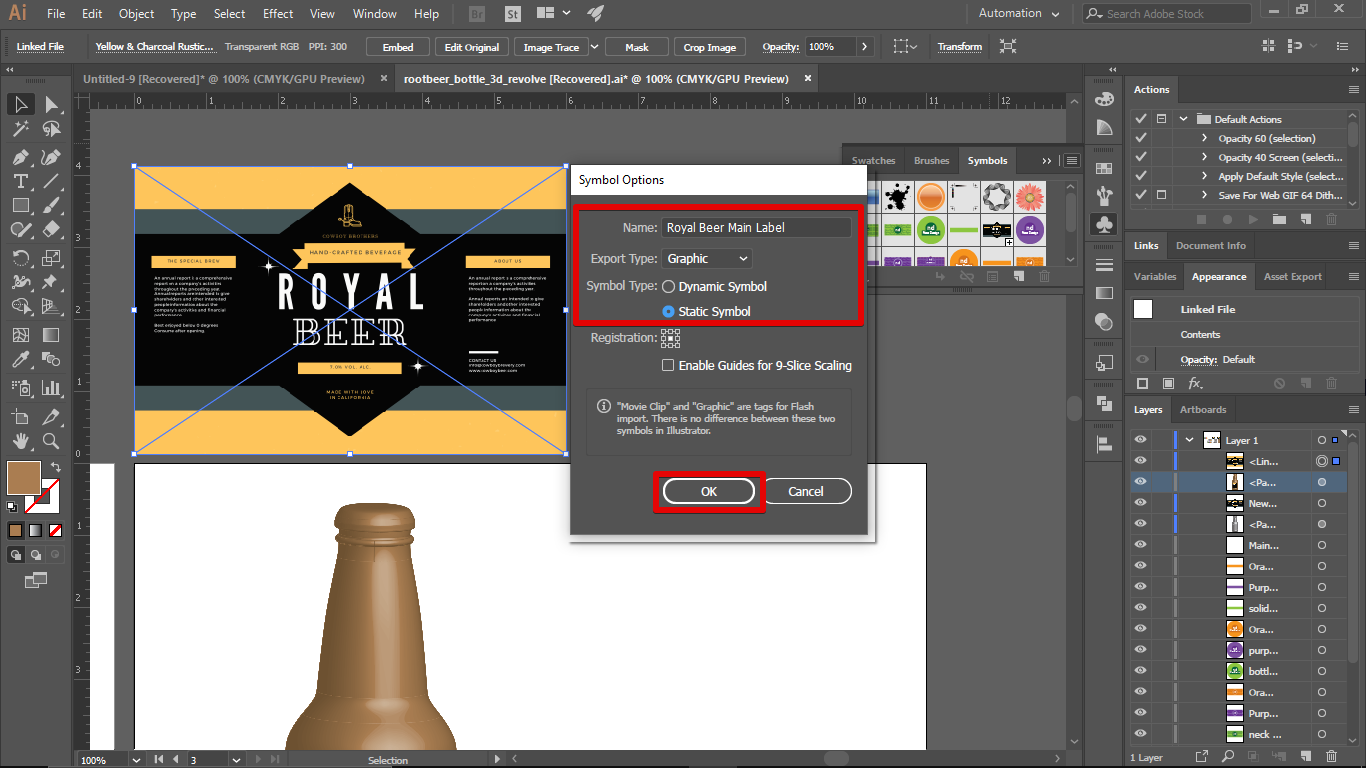Enable Guides for 9-Slice Scaling checkbox
The width and height of the screenshot is (1366, 768).
668,366
